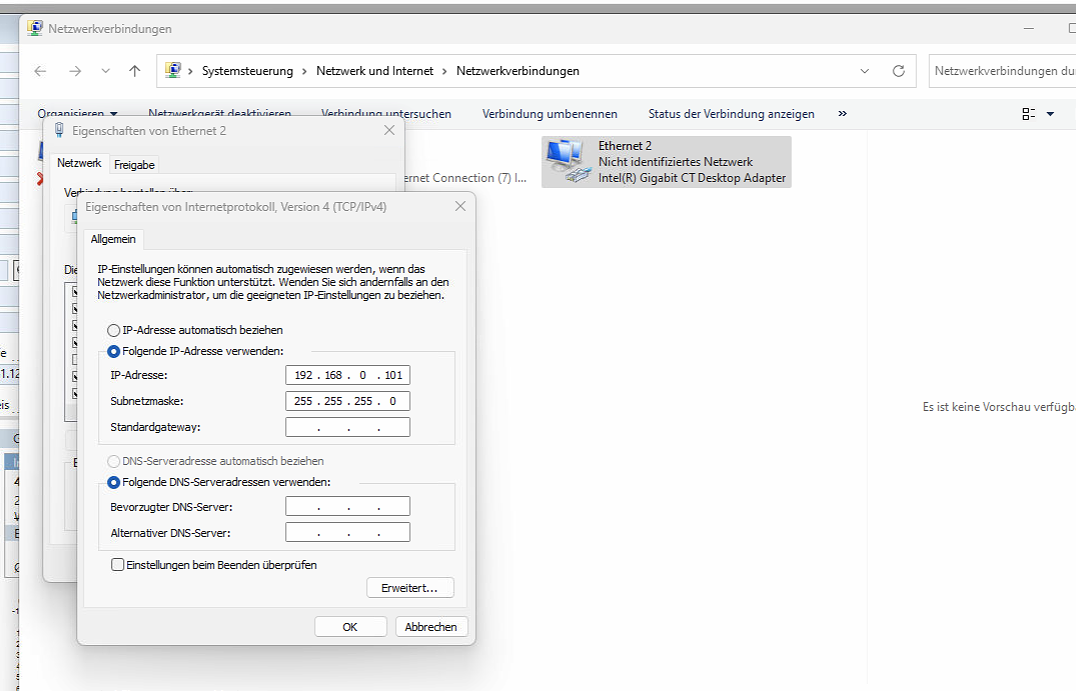Expand the address bar history dropdown
The width and height of the screenshot is (1076, 691).
(x=865, y=71)
